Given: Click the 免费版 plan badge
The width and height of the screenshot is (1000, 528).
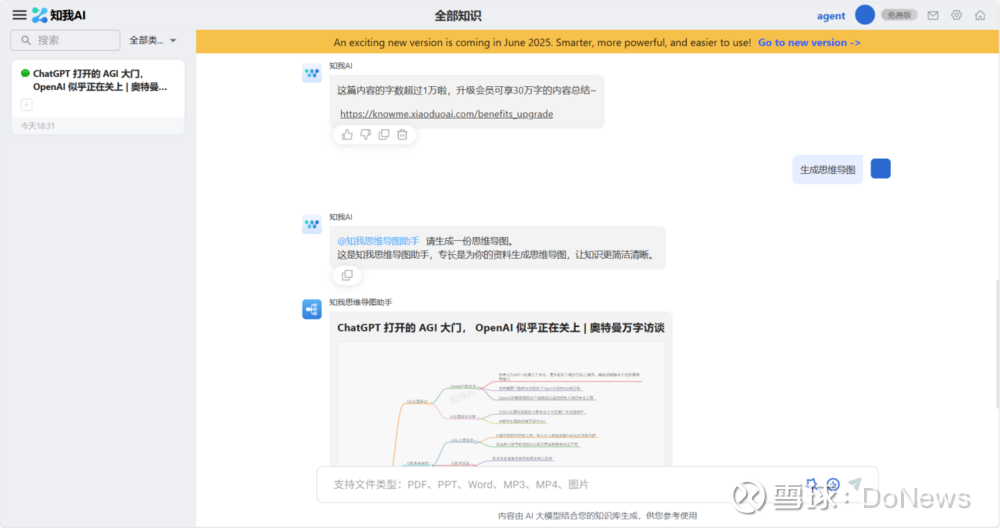Looking at the screenshot, I should (899, 15).
